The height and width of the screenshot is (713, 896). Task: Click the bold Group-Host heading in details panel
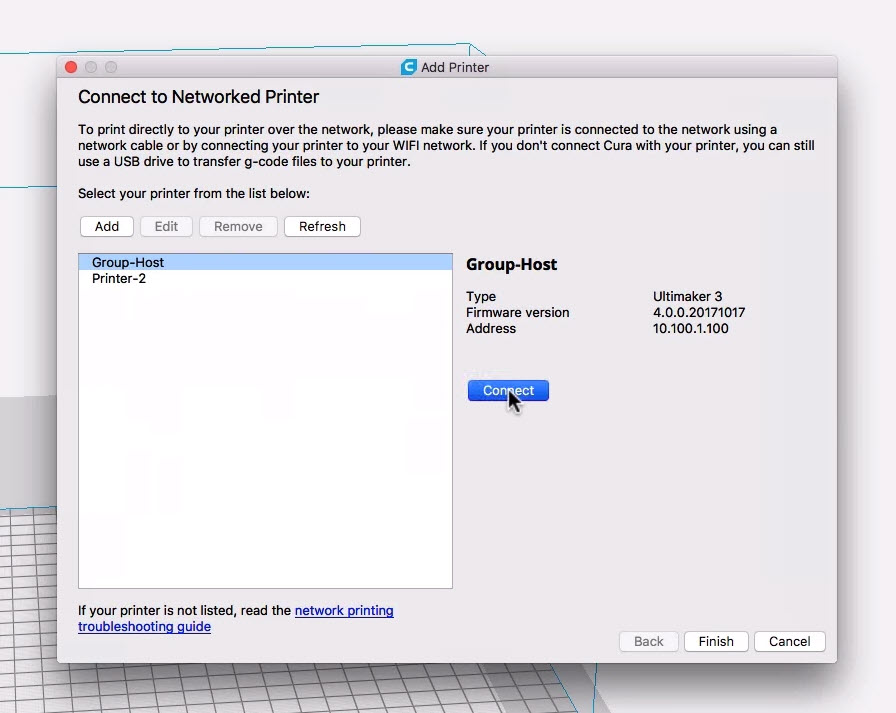coord(512,265)
